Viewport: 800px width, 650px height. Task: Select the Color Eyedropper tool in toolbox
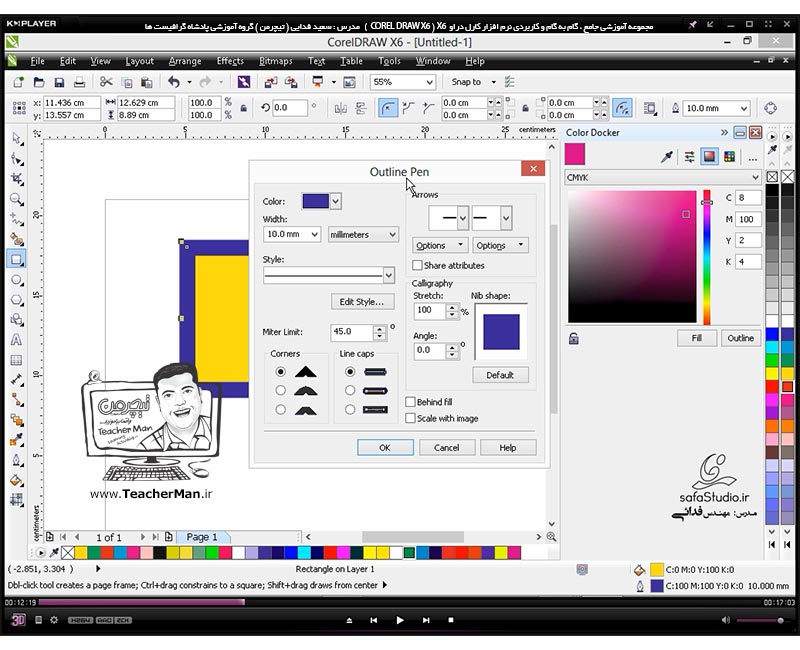tap(17, 440)
